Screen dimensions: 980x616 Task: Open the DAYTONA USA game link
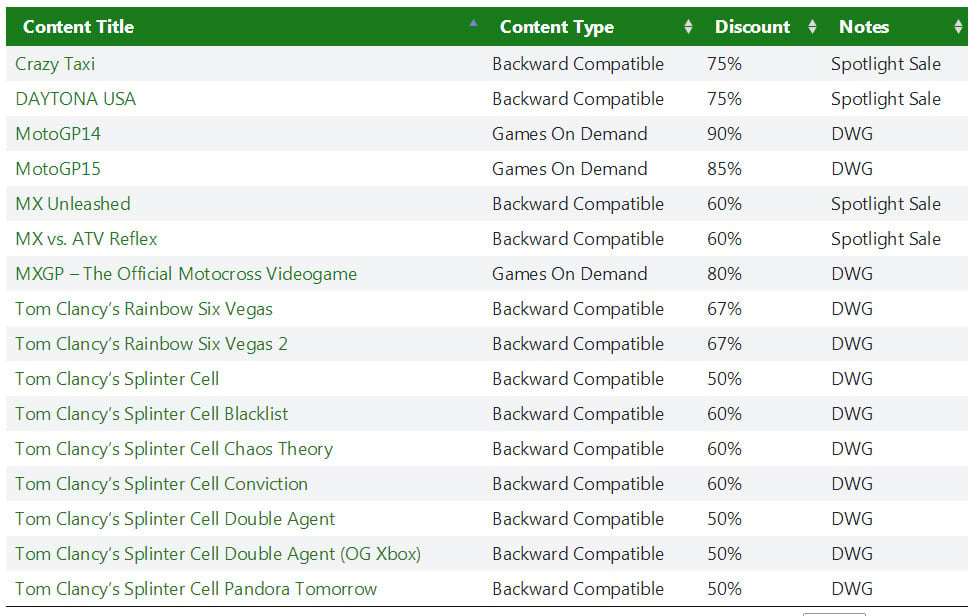75,99
